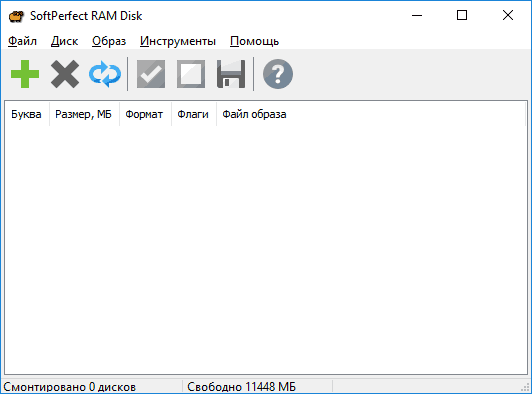
Task: Click the grayed checkmark toolbar icon
Action: 151,74
